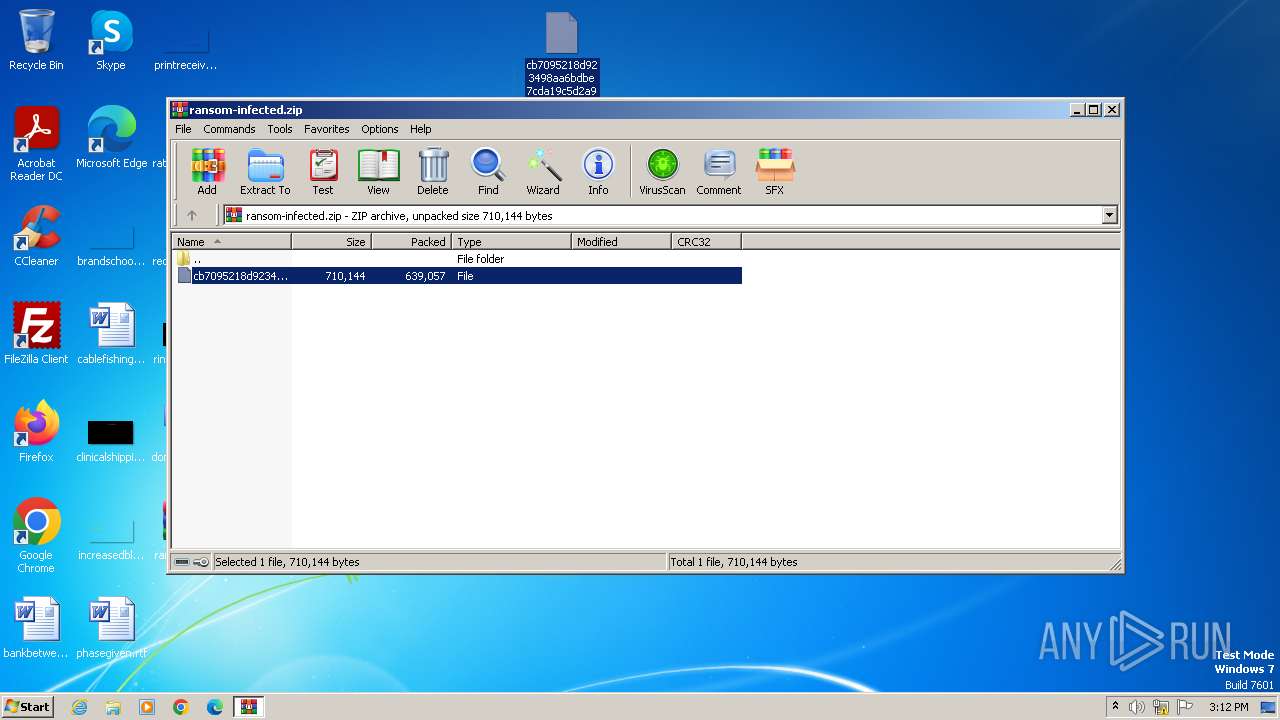Open the Comment tool
This screenshot has height=720, width=1280.
pos(719,172)
